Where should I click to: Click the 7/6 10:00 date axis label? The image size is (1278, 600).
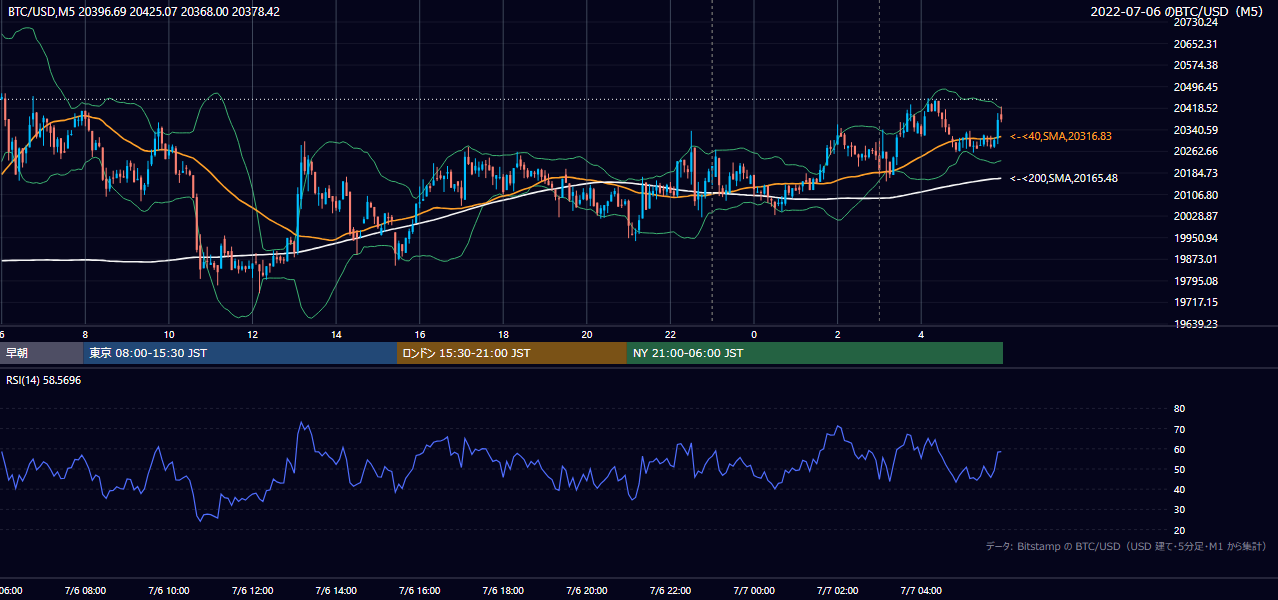(169, 591)
